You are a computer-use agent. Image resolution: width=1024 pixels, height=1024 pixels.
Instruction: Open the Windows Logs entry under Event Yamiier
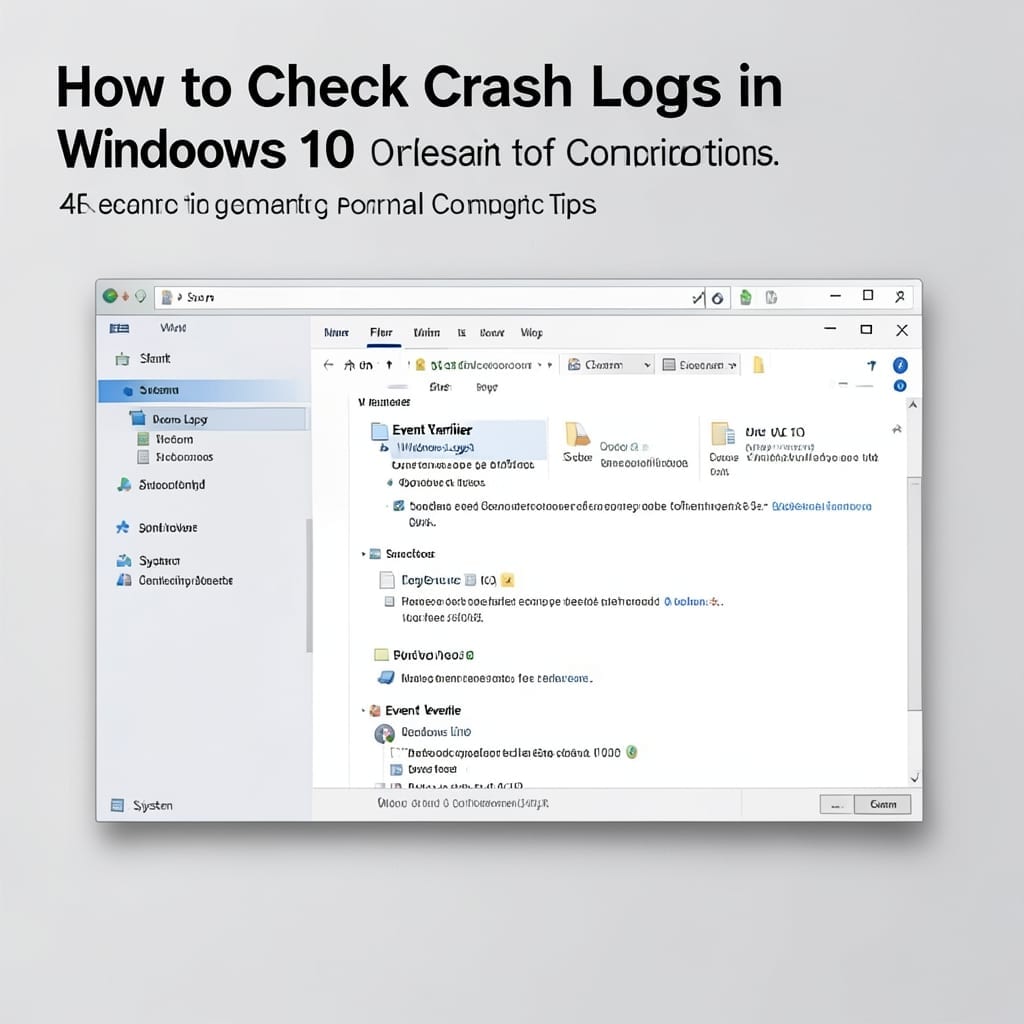(435, 448)
